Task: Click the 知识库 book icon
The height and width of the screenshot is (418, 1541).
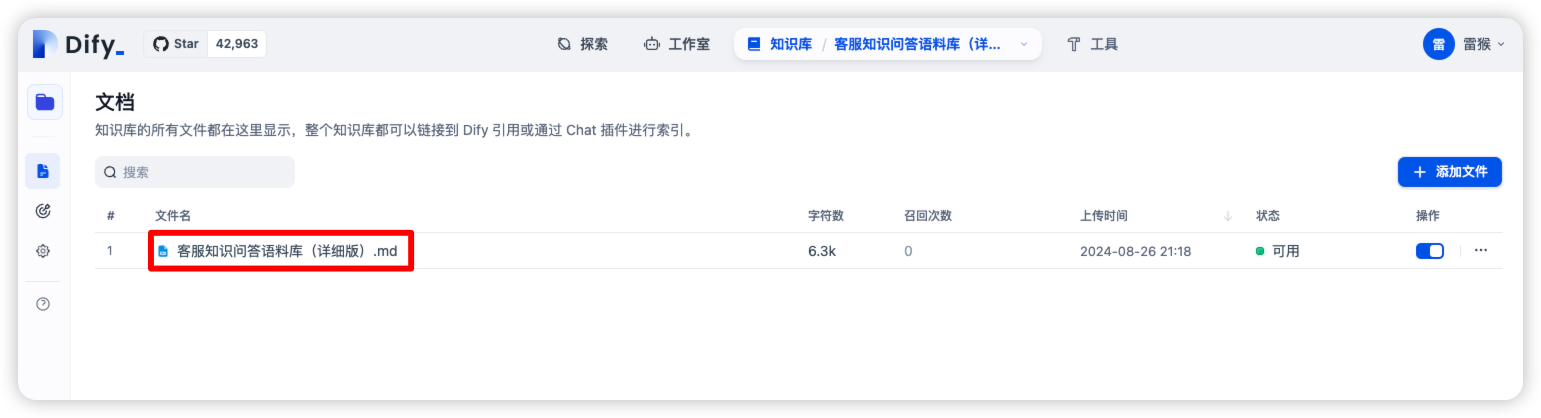Action: pos(753,44)
